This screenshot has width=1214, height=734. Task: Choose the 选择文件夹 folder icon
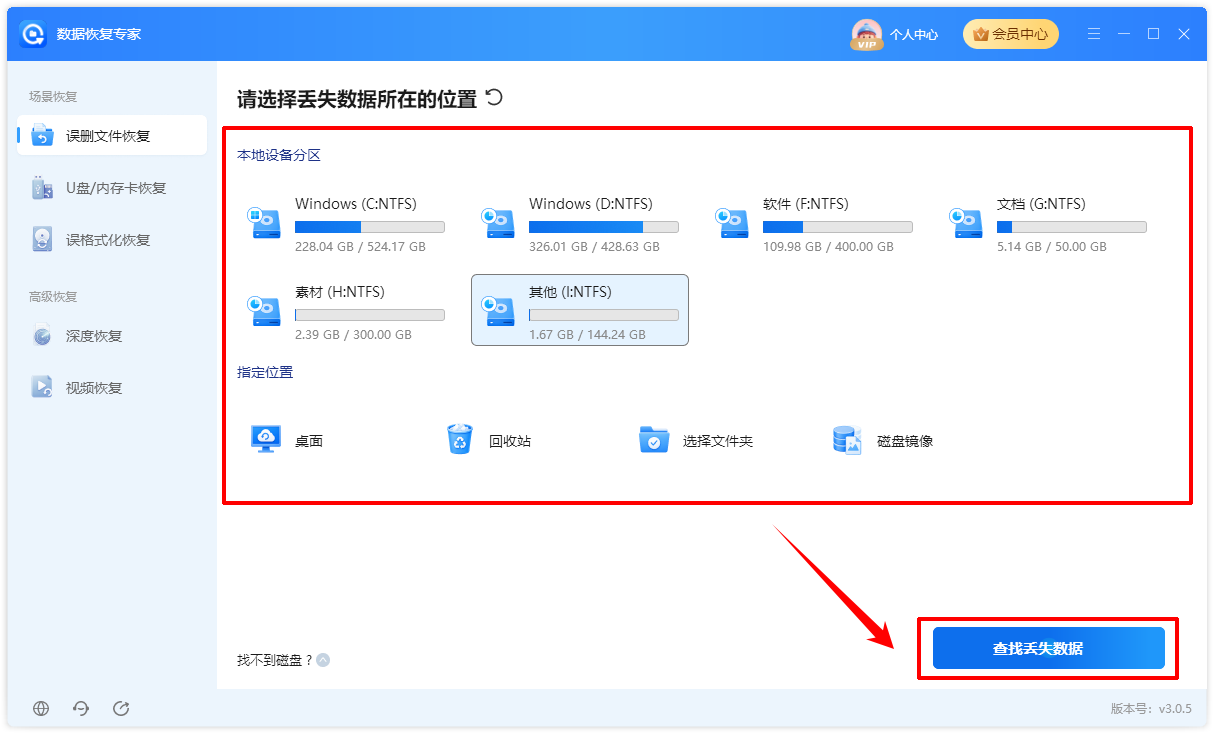654,440
